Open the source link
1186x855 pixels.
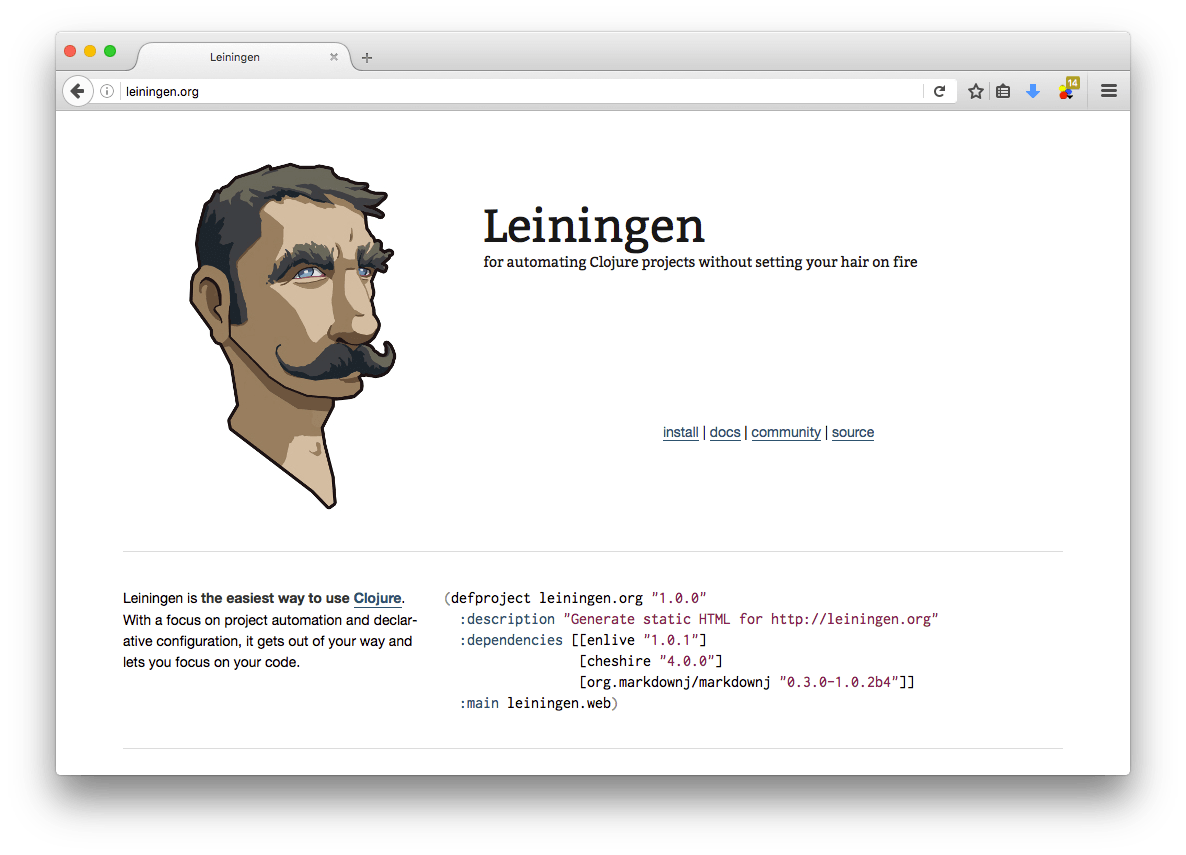(852, 432)
